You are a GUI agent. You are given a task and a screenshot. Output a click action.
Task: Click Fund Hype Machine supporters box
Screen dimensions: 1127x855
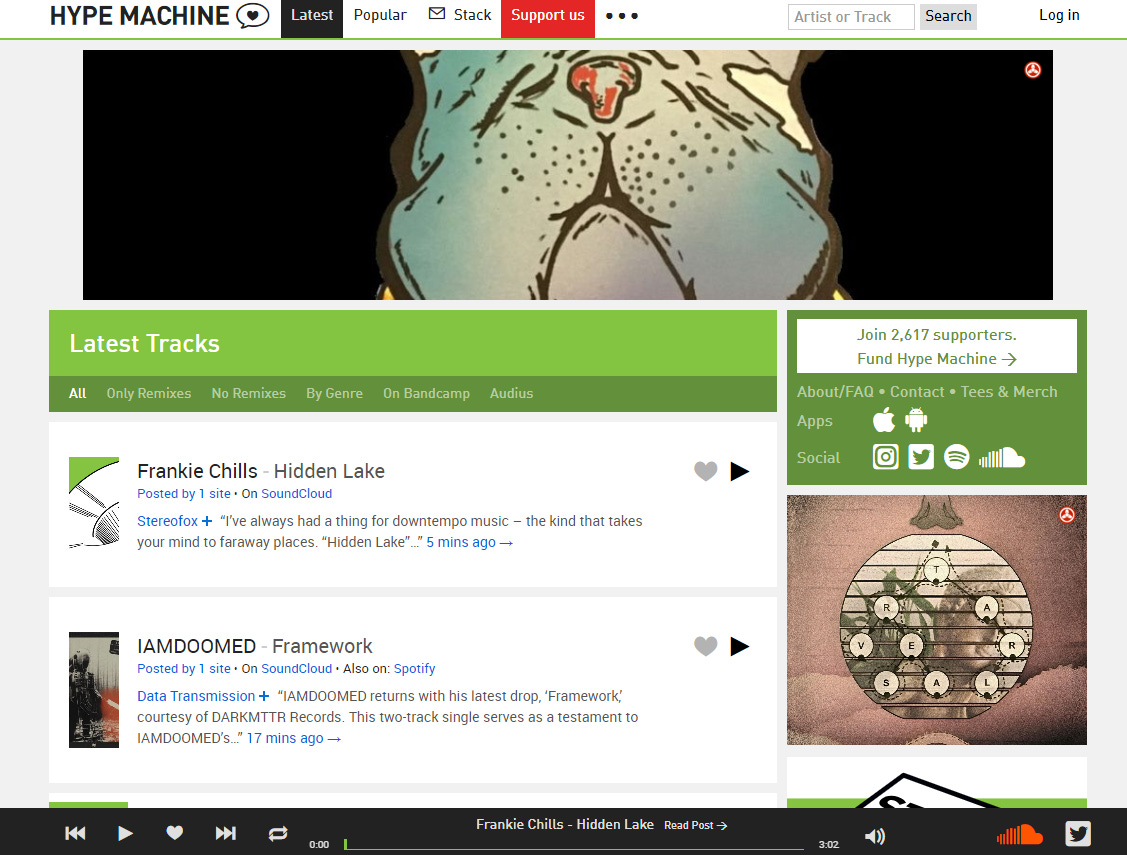point(937,346)
